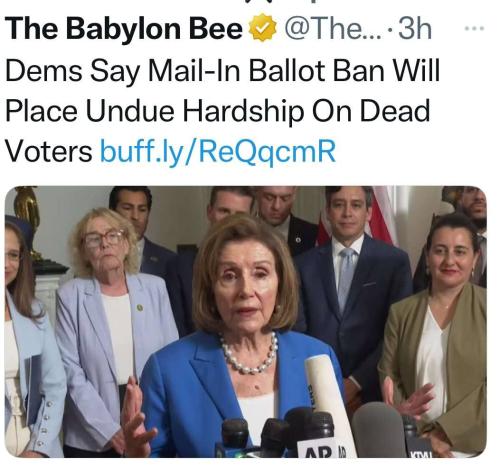
Task: Open the 3h timestamp permalink
Action: pyautogui.click(x=415, y=28)
